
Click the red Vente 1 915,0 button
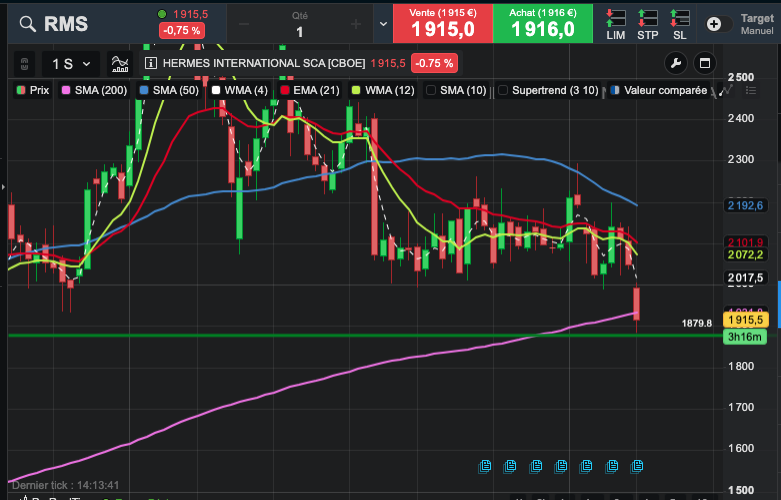pyautogui.click(x=443, y=24)
